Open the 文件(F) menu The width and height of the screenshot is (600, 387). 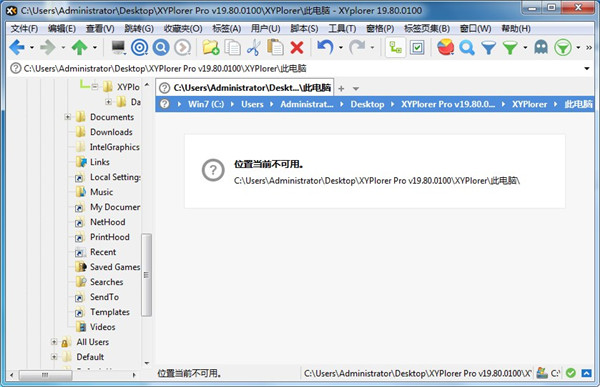point(24,29)
